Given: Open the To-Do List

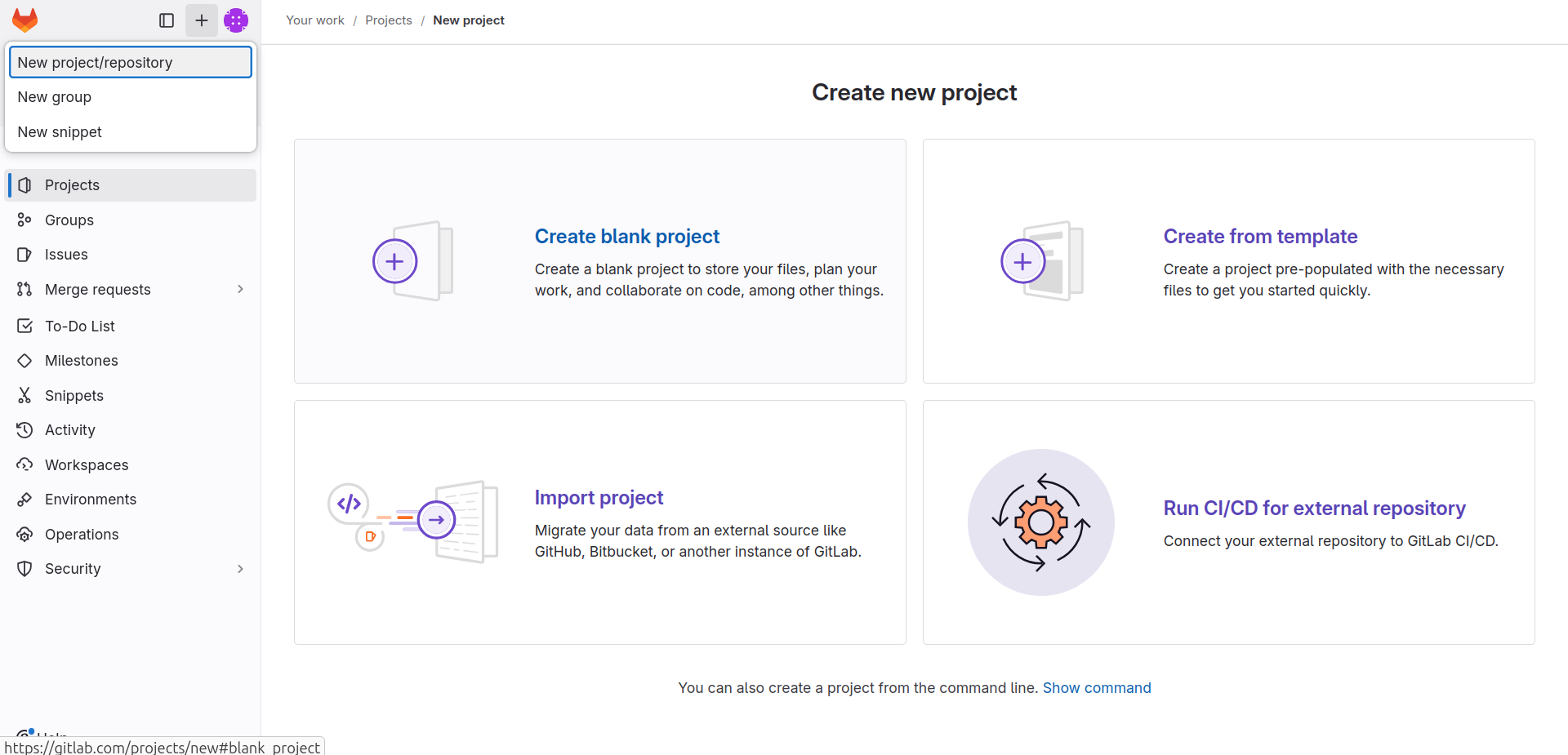Looking at the screenshot, I should 79,326.
